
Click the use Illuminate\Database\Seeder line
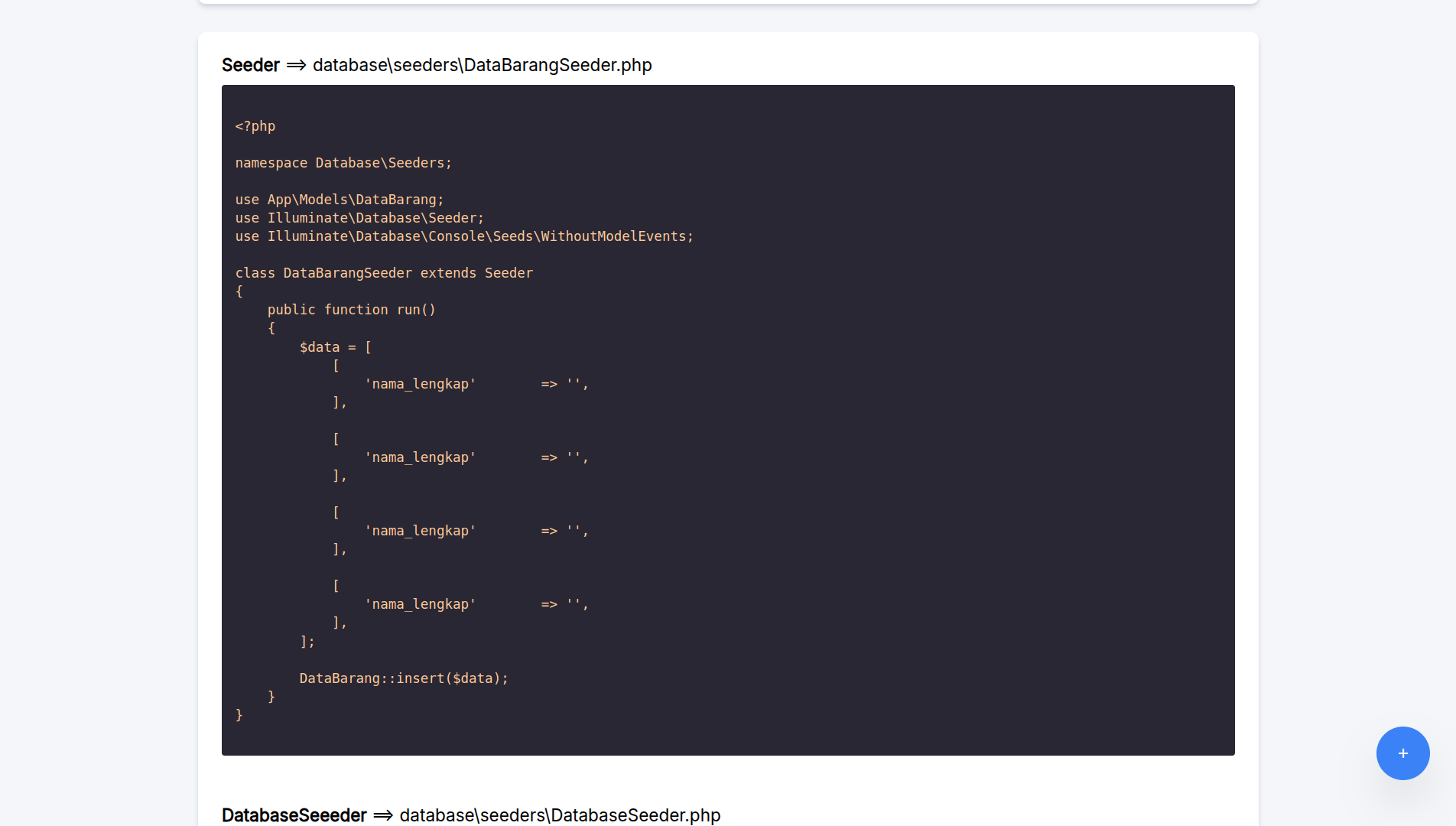[x=359, y=218]
